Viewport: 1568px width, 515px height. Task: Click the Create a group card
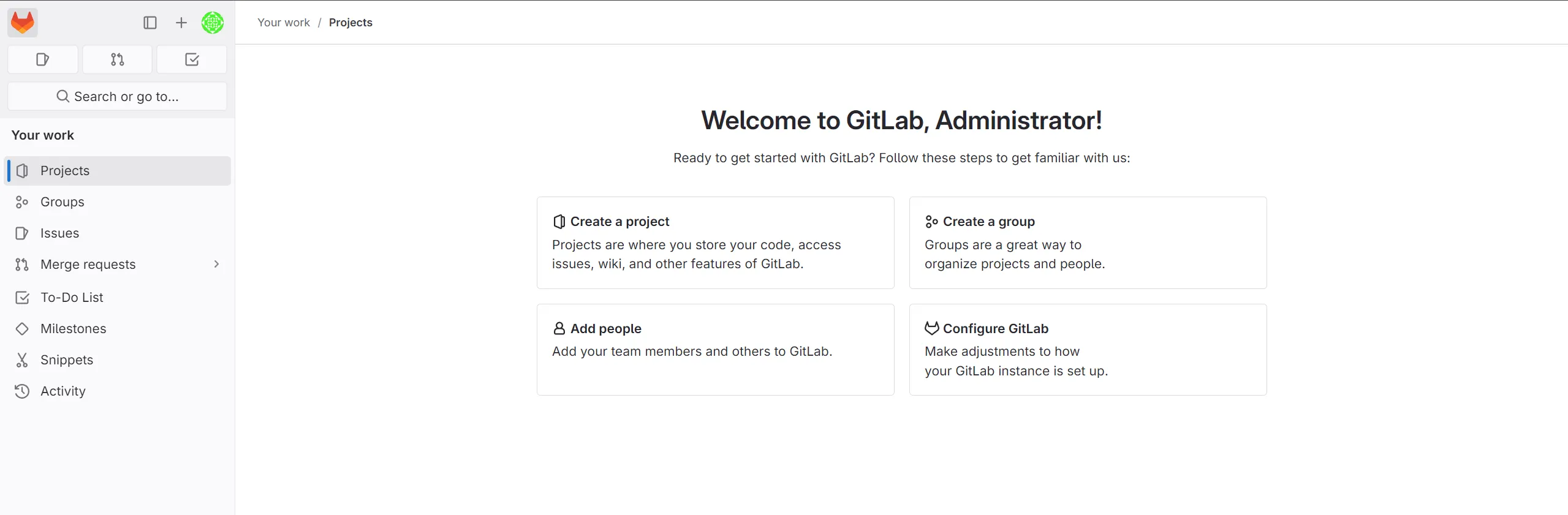pyautogui.click(x=1088, y=242)
